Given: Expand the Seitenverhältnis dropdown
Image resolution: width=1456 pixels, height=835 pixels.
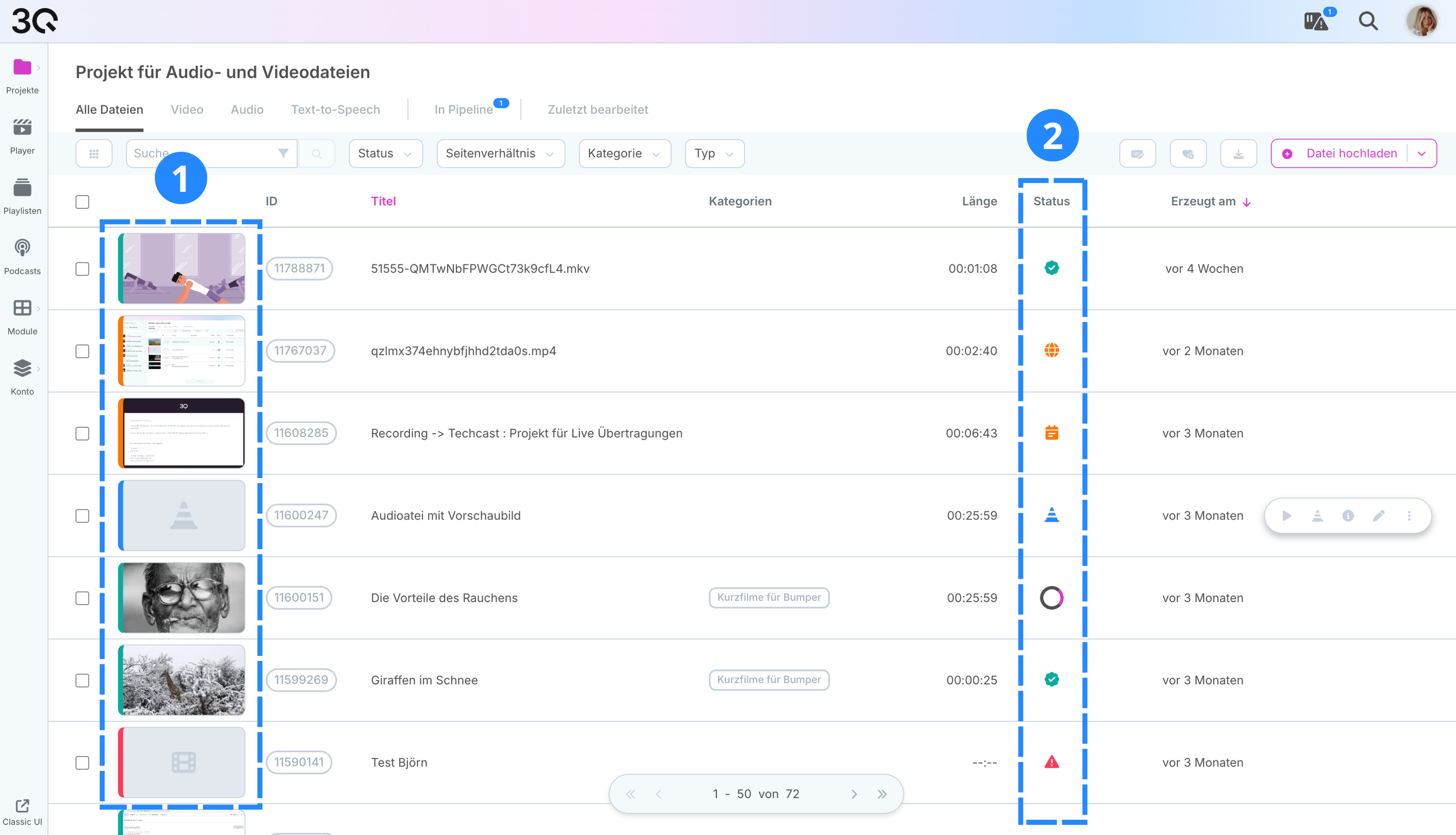Looking at the screenshot, I should (500, 154).
